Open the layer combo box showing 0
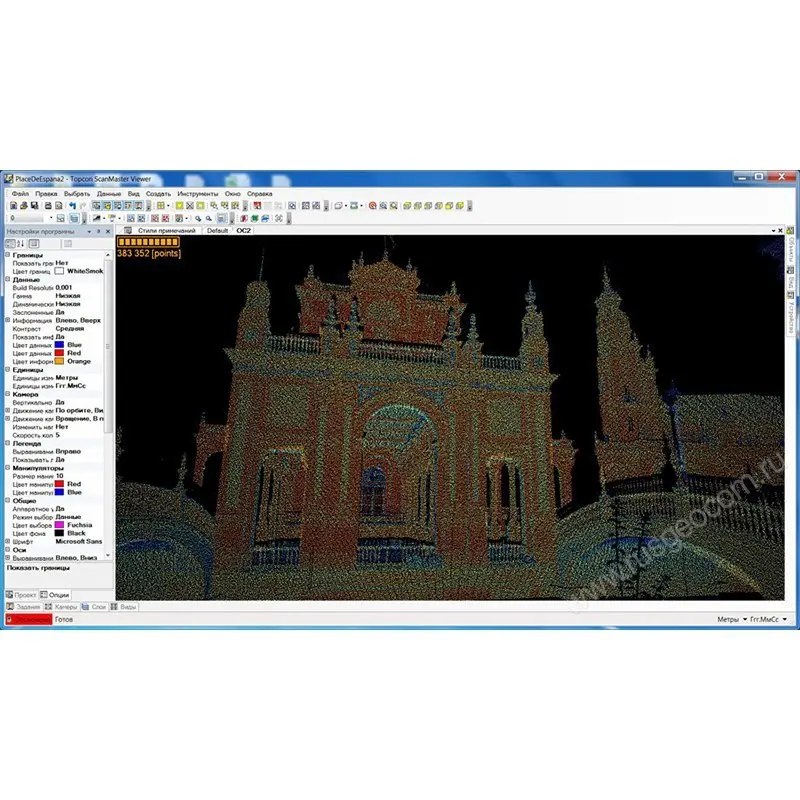This screenshot has height=800, width=800. [x=30, y=217]
